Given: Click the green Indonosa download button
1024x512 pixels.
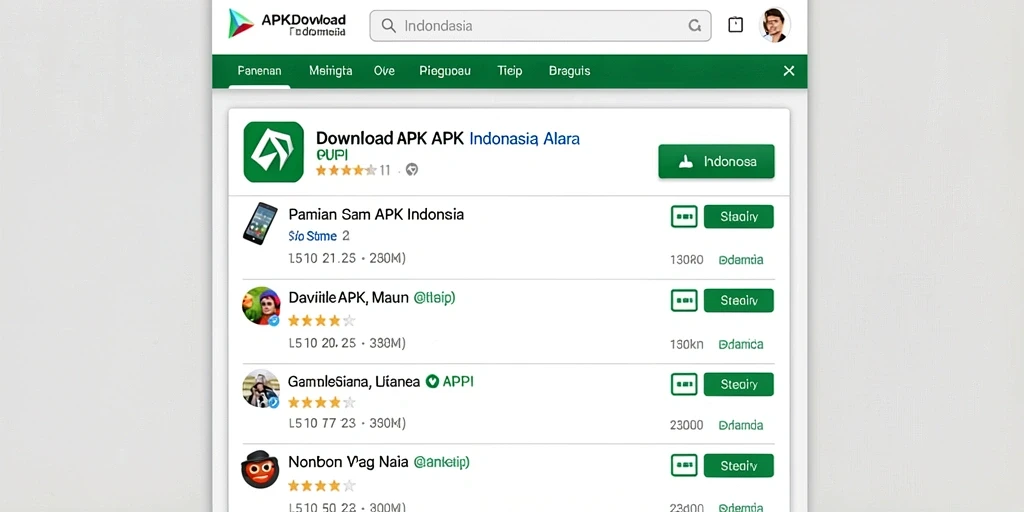Looking at the screenshot, I should 716,161.
